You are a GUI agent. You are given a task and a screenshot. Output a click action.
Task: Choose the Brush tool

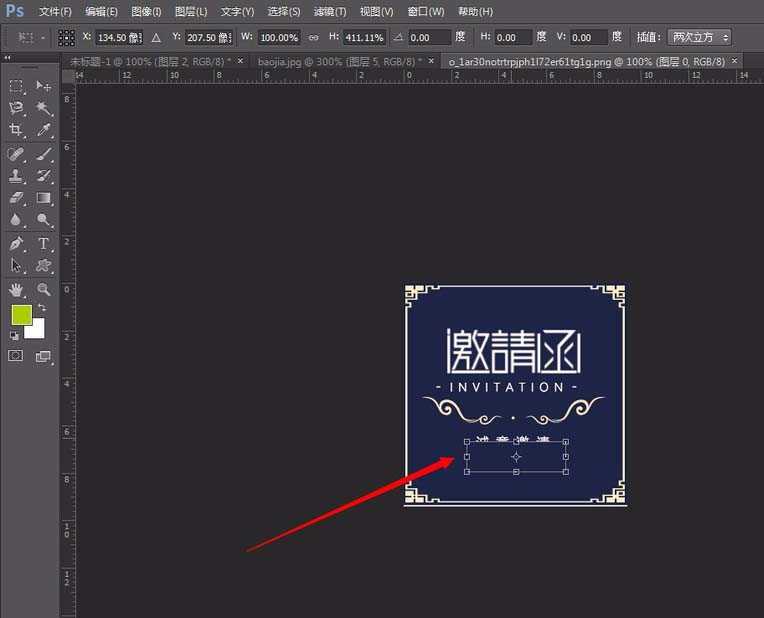click(x=44, y=154)
